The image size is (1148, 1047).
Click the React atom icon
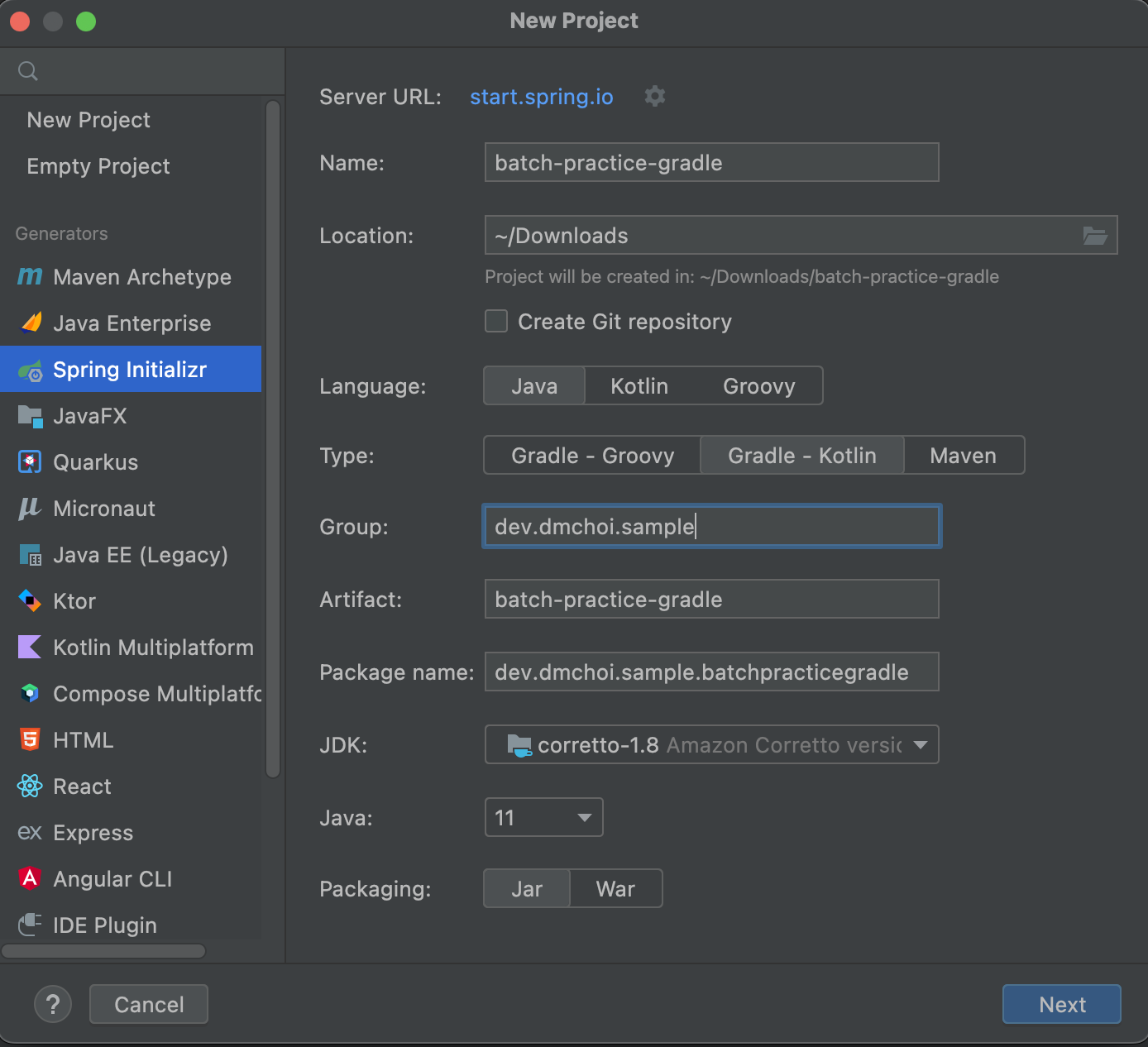pos(30,786)
